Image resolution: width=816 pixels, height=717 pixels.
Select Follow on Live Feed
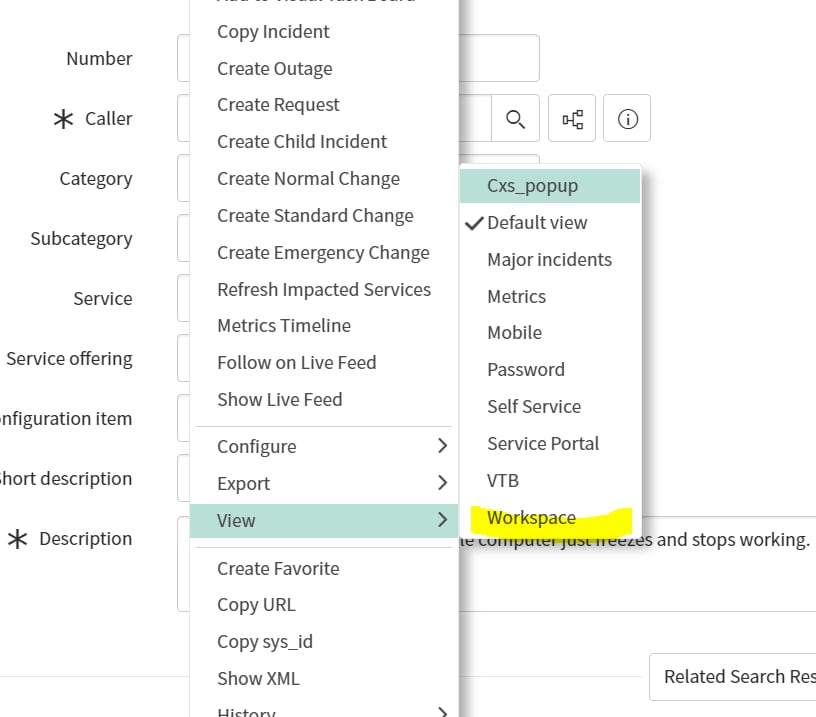[x=296, y=362]
